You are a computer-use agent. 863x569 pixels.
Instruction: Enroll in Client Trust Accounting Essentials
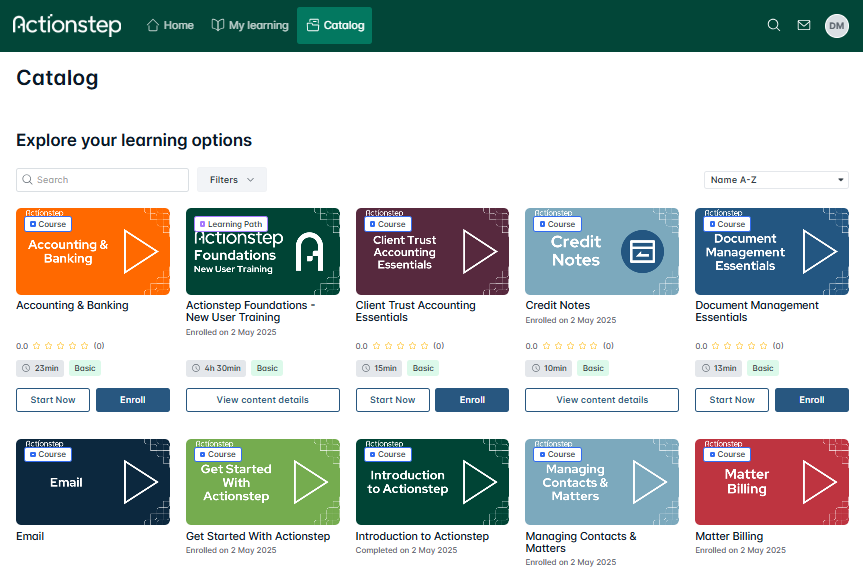[472, 400]
